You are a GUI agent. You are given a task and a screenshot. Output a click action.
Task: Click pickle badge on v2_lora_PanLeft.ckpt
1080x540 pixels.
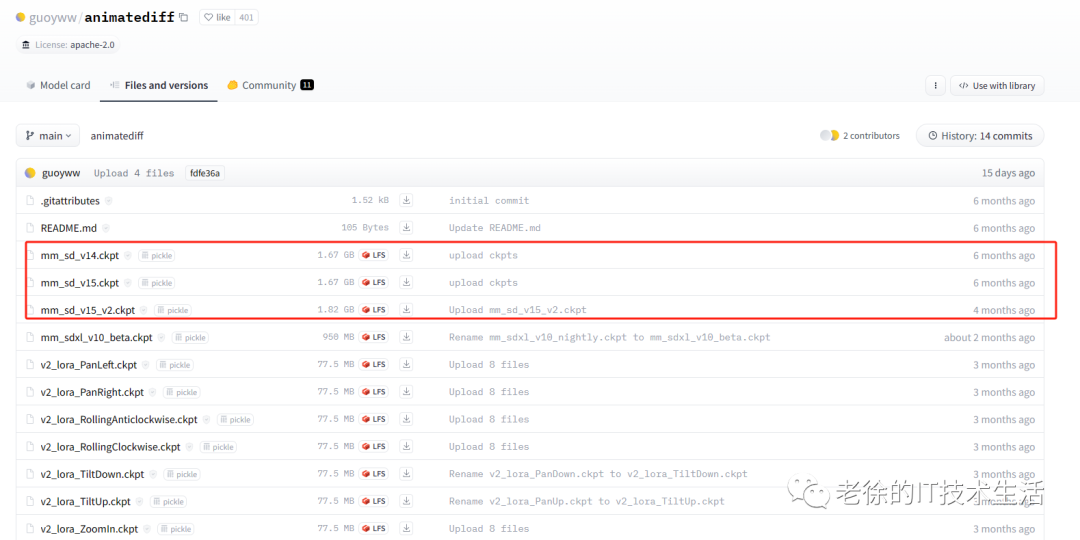click(x=175, y=364)
